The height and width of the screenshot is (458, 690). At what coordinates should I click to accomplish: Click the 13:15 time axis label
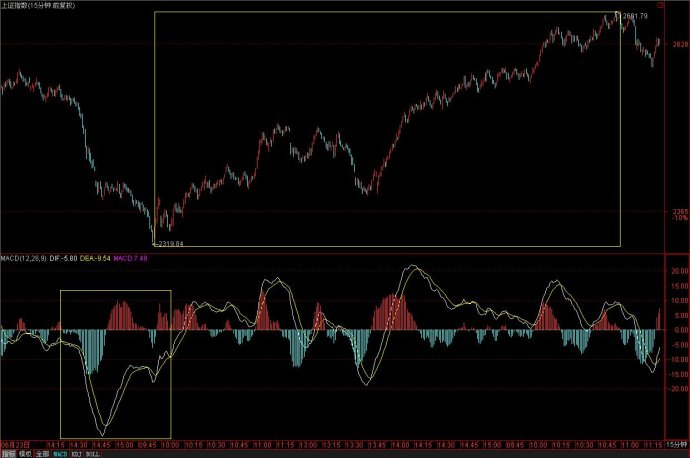tap(331, 445)
